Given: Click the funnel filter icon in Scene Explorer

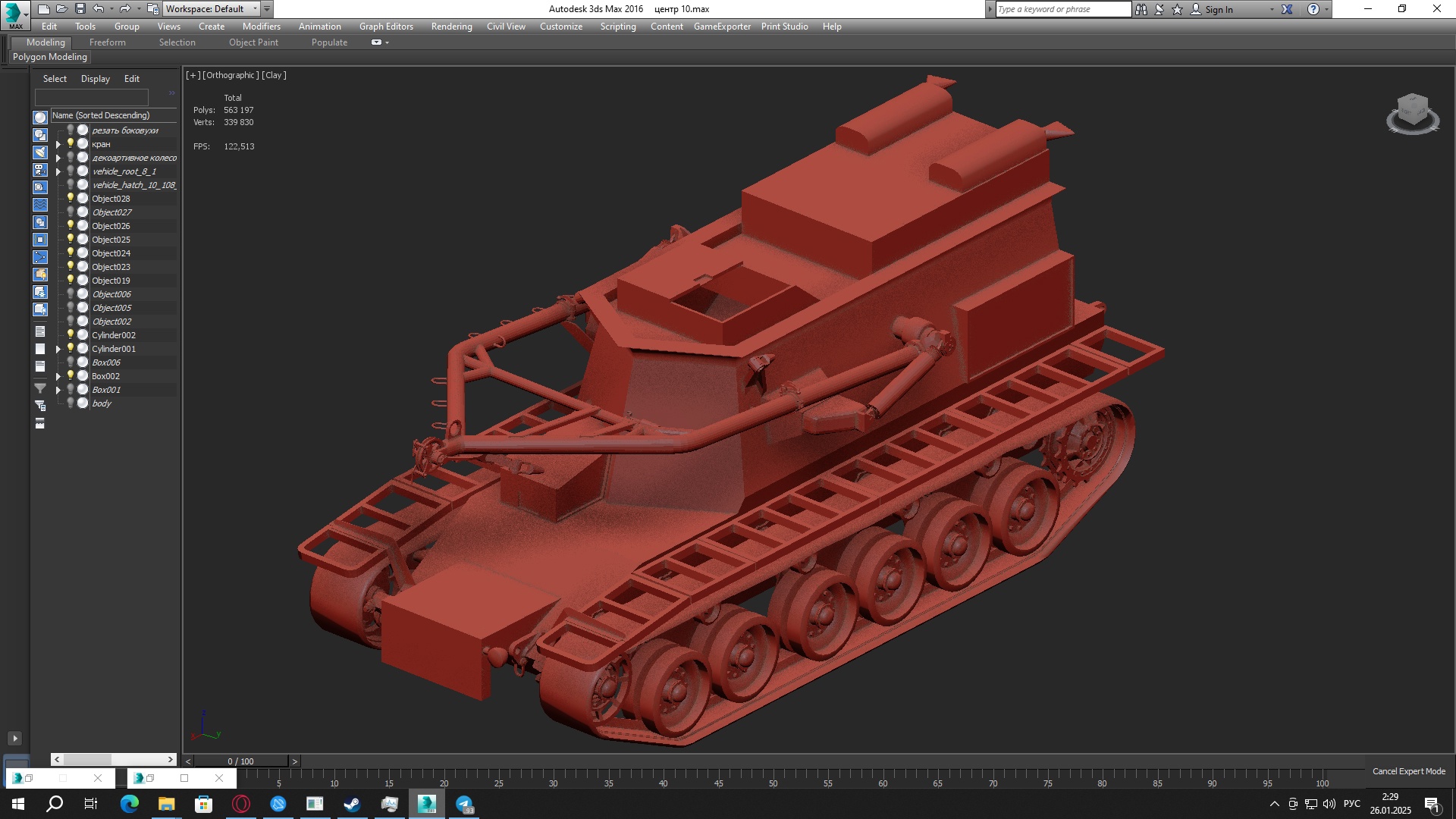Looking at the screenshot, I should [40, 388].
